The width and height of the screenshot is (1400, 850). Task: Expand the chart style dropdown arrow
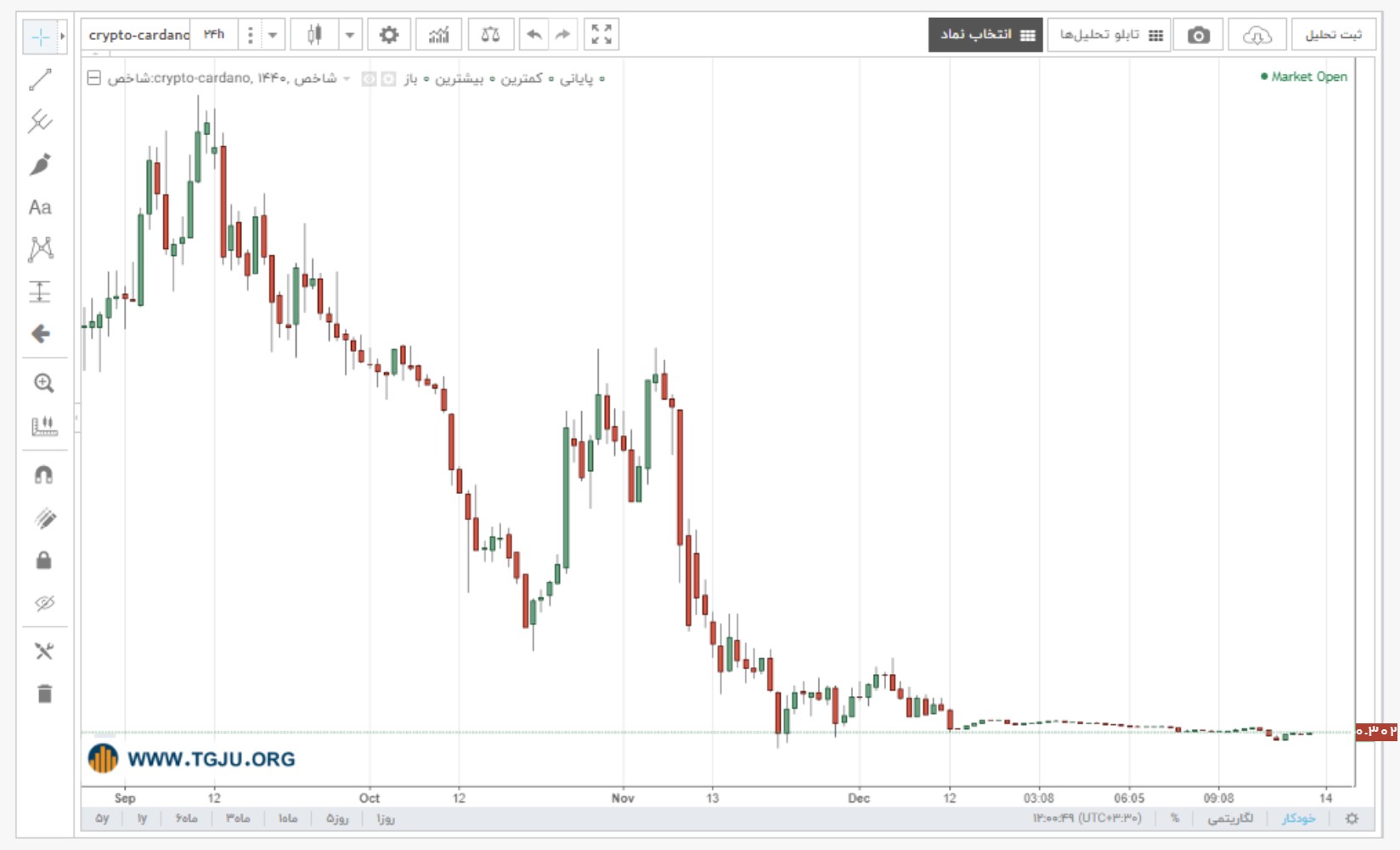coord(350,35)
